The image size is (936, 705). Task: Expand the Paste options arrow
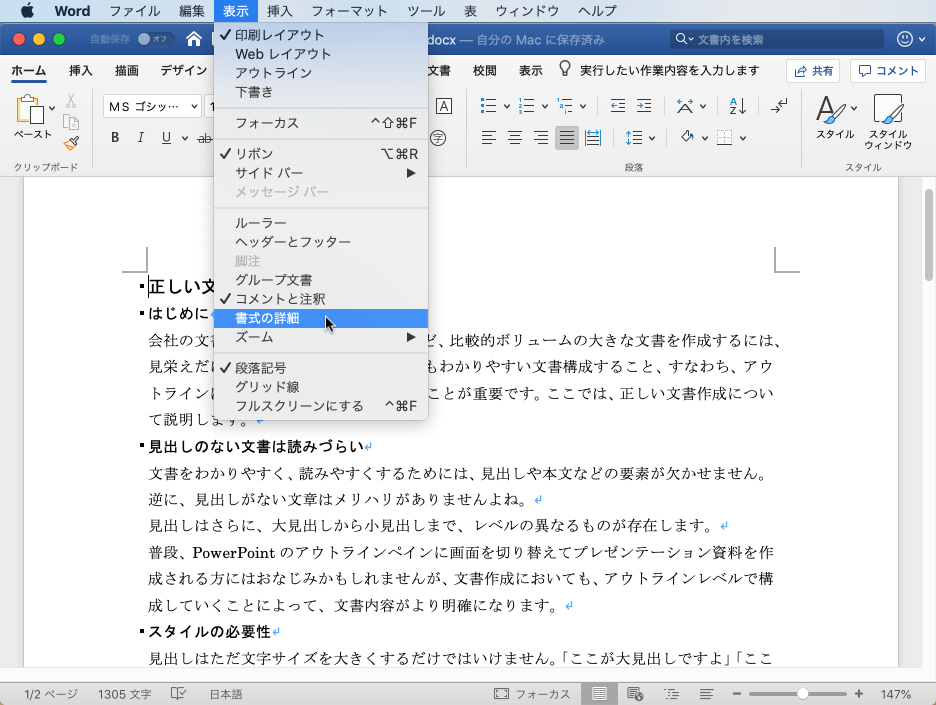[x=52, y=108]
